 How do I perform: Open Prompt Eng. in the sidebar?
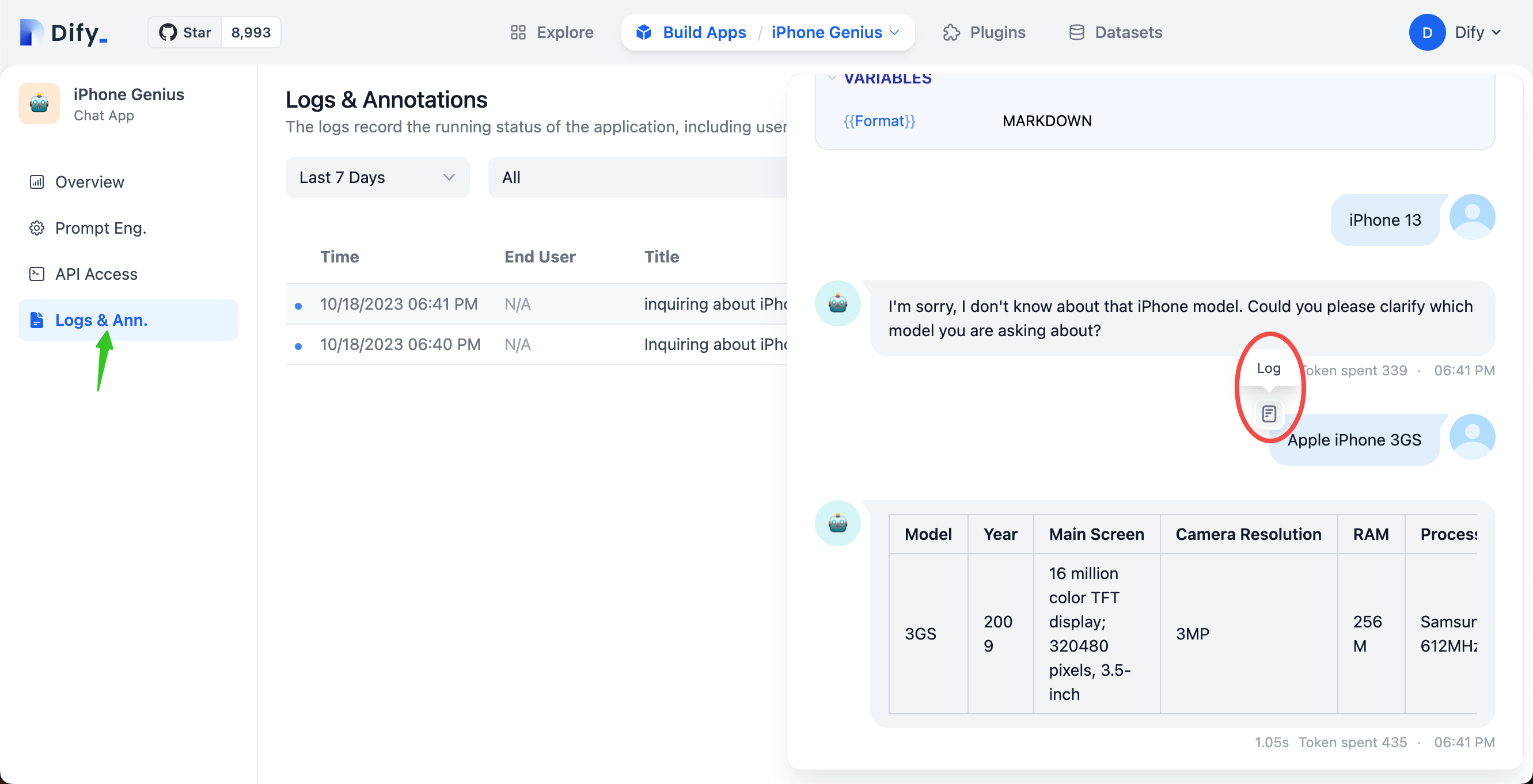pyautogui.click(x=100, y=228)
